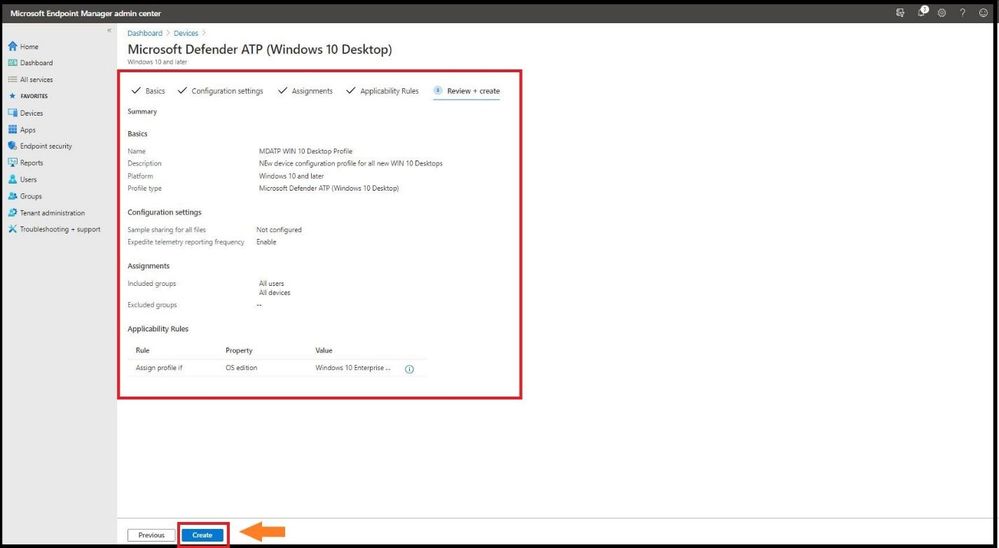Screen dimensions: 999x548
Task: Open the settings gear icon
Action: [x=942, y=13]
